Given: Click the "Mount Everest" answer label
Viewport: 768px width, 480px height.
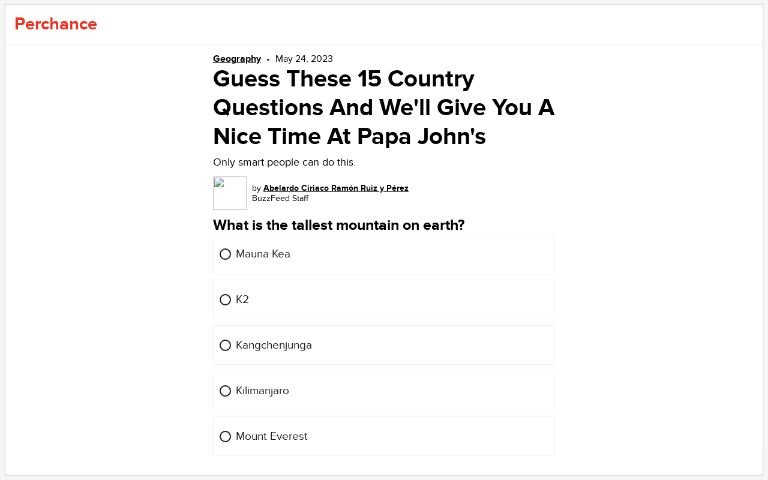Looking at the screenshot, I should (272, 437).
